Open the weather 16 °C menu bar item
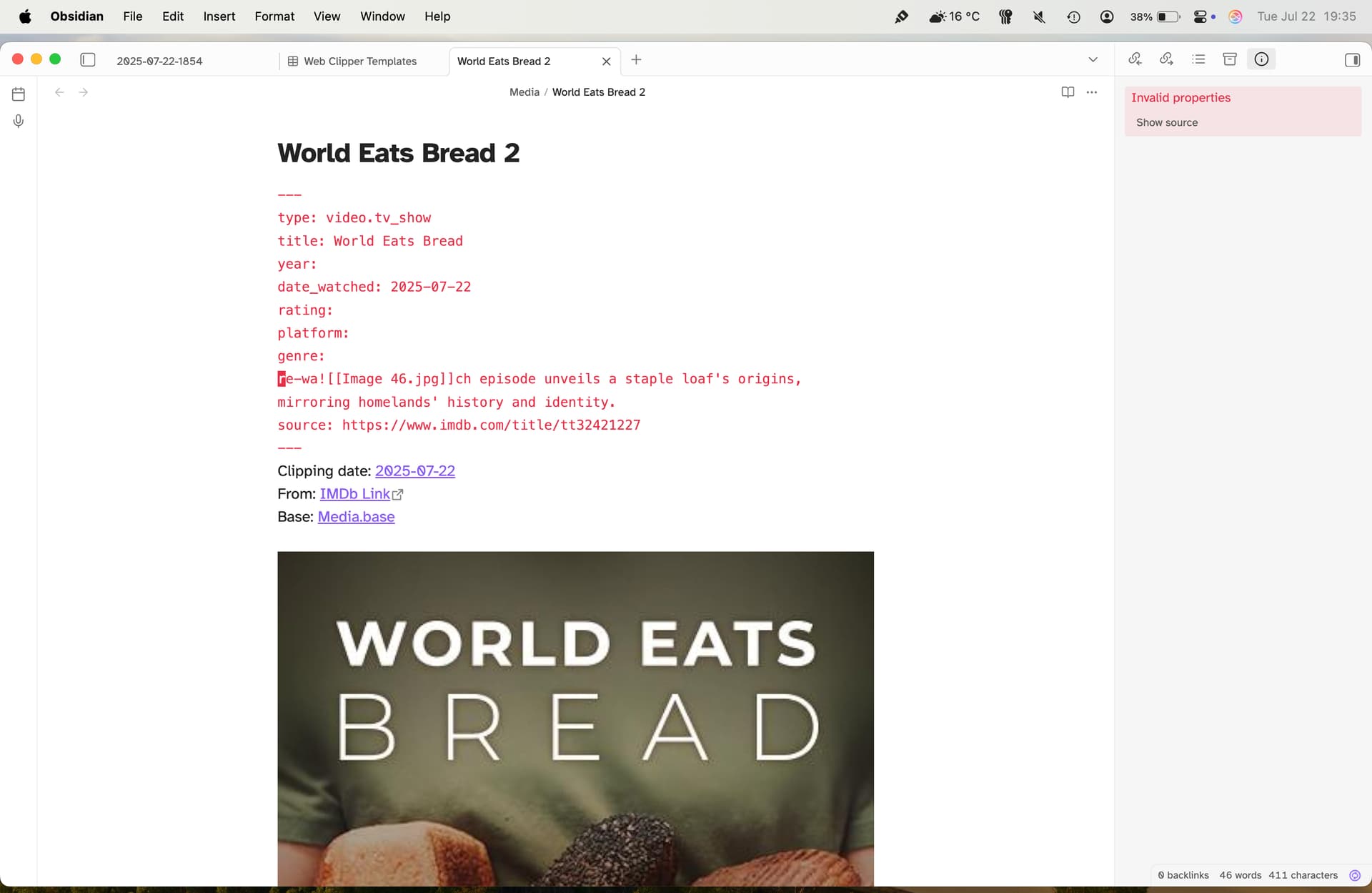 point(954,16)
